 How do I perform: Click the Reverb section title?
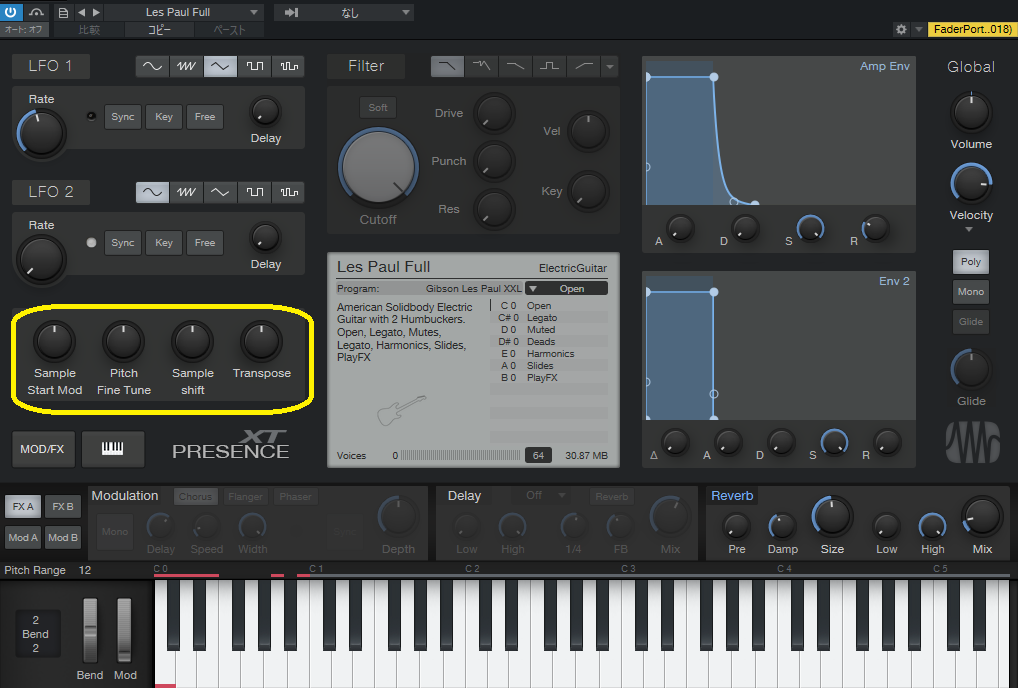pyautogui.click(x=732, y=495)
